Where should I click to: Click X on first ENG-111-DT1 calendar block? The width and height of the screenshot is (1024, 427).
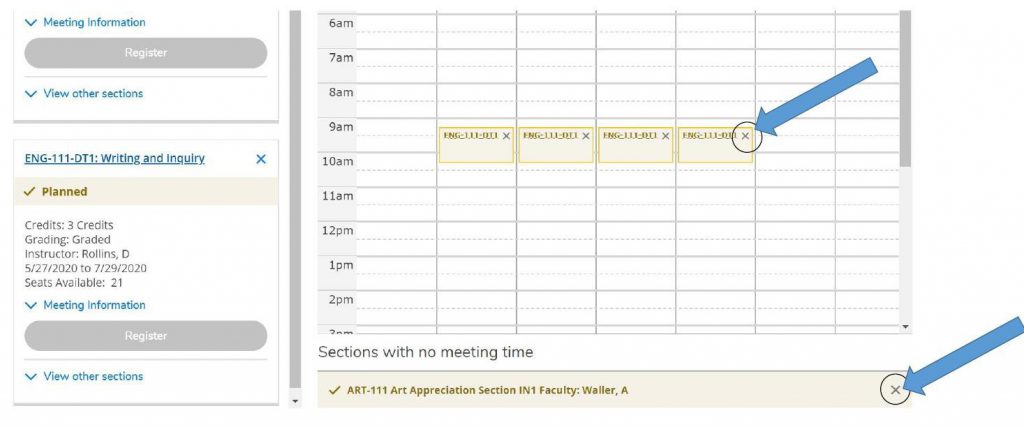pyautogui.click(x=506, y=136)
